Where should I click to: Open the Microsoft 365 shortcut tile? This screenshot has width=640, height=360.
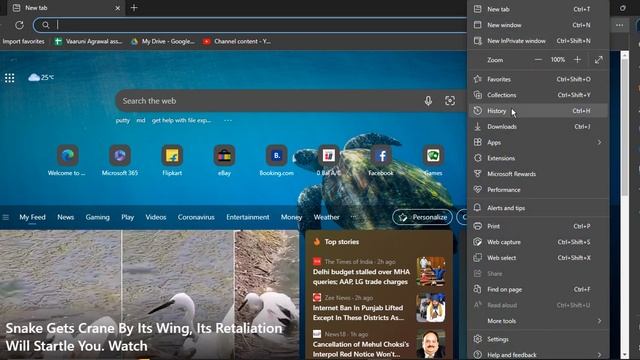pyautogui.click(x=120, y=160)
